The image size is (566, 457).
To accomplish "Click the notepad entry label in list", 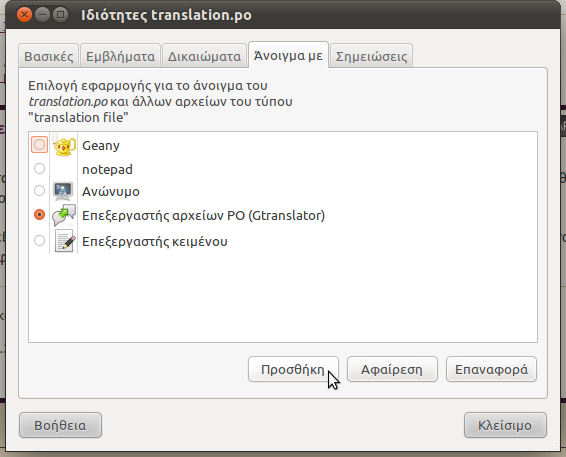I will pos(107,169).
